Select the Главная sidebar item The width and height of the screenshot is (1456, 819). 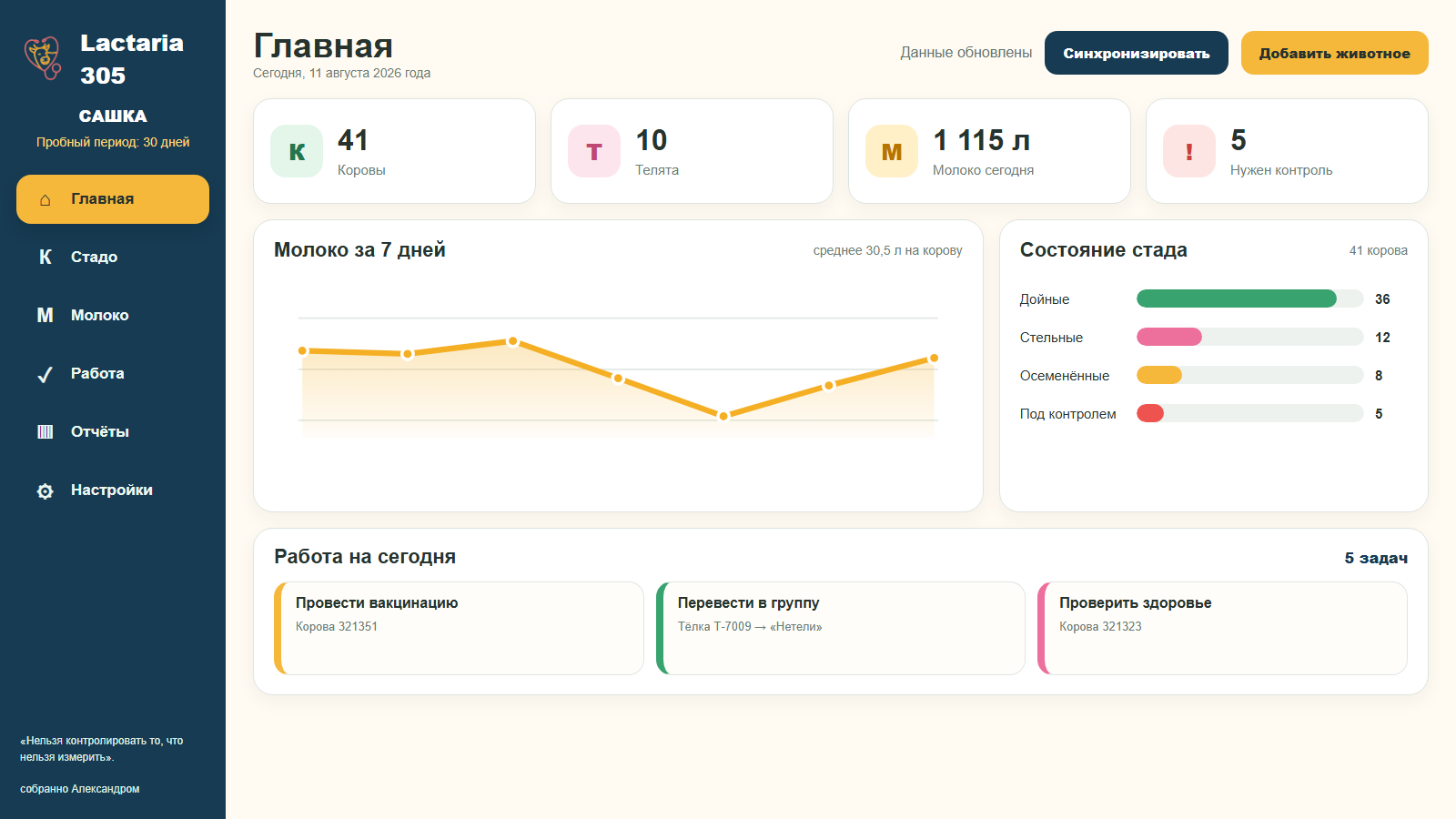[113, 199]
